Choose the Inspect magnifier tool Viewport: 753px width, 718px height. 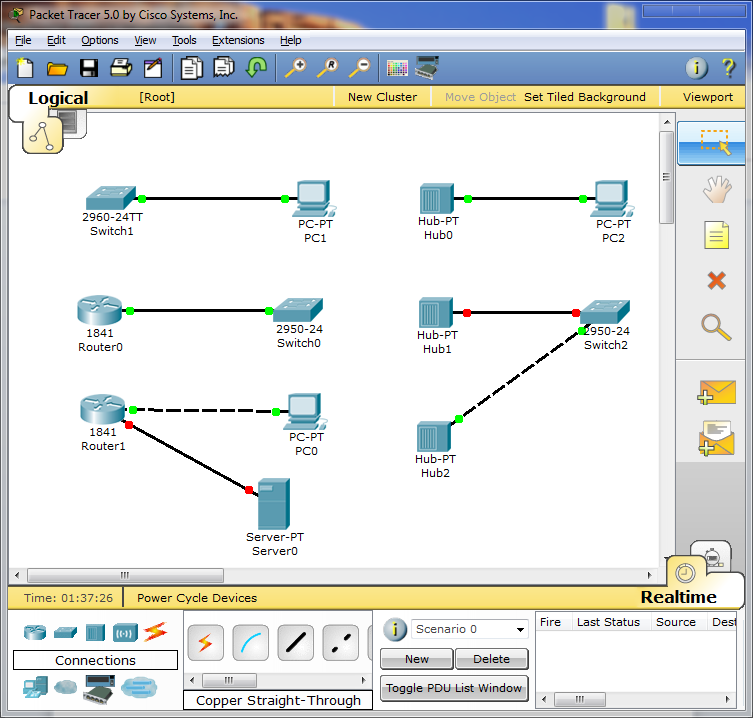coord(716,328)
